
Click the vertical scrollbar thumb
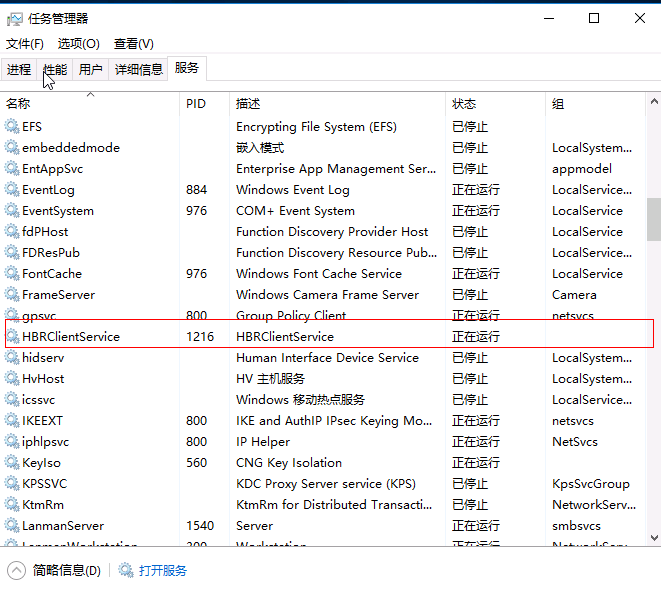click(x=654, y=220)
